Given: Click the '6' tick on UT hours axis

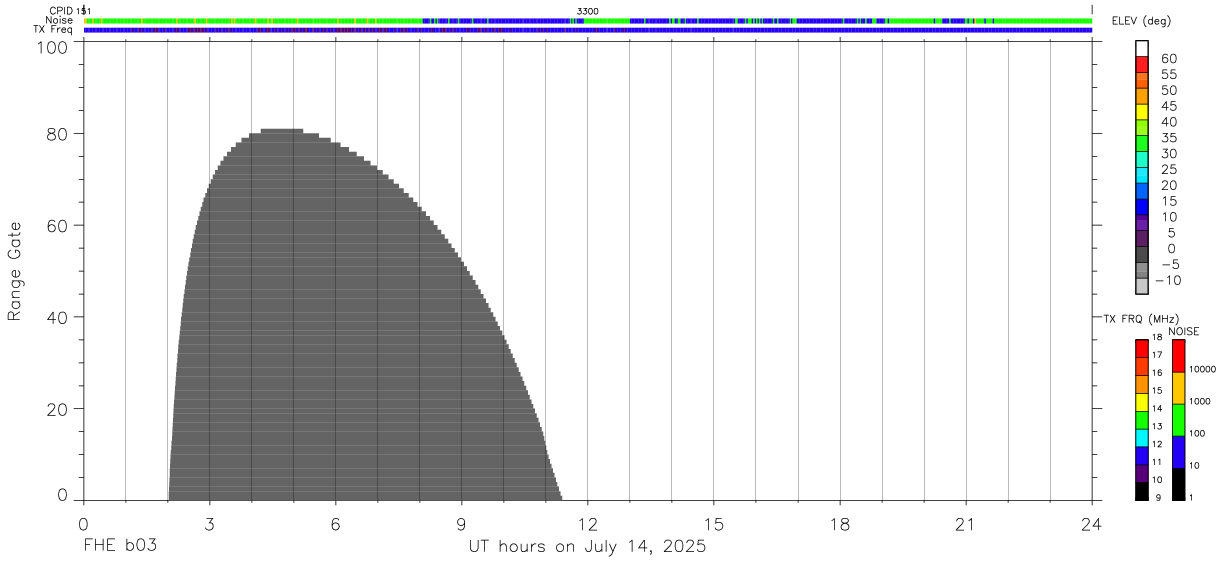Looking at the screenshot, I should click(x=336, y=525).
